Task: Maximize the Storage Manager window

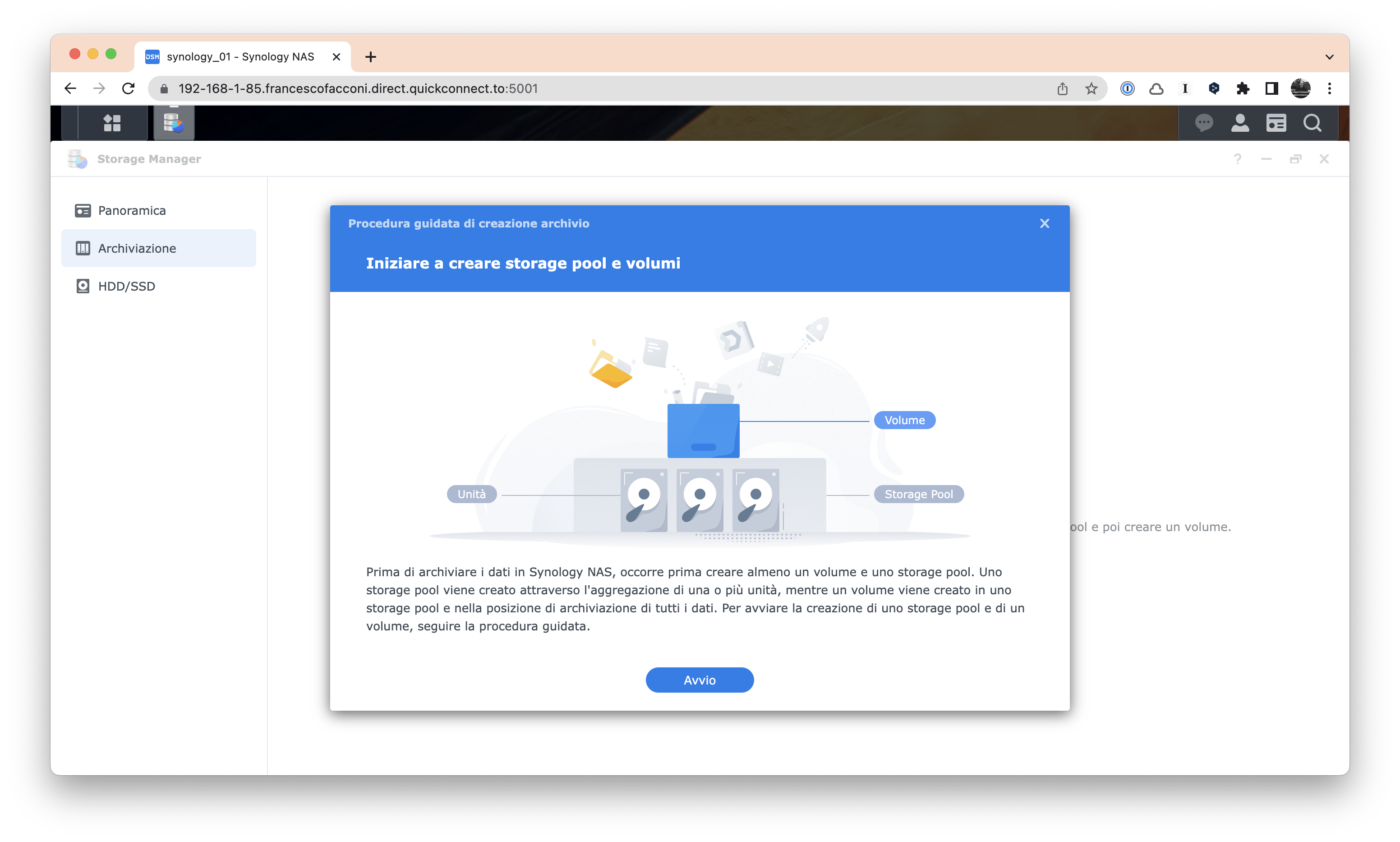Action: pyautogui.click(x=1295, y=159)
